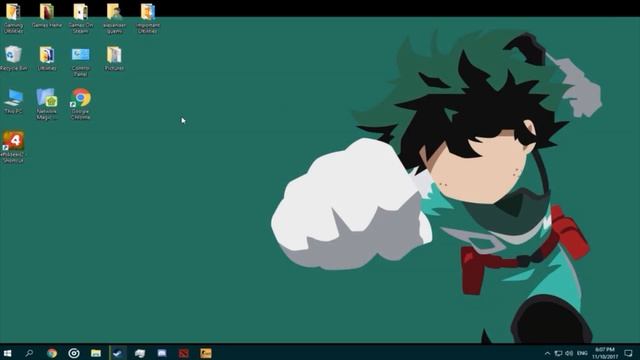Select the Pictures folder icon
The image size is (640, 360).
[x=114, y=58]
